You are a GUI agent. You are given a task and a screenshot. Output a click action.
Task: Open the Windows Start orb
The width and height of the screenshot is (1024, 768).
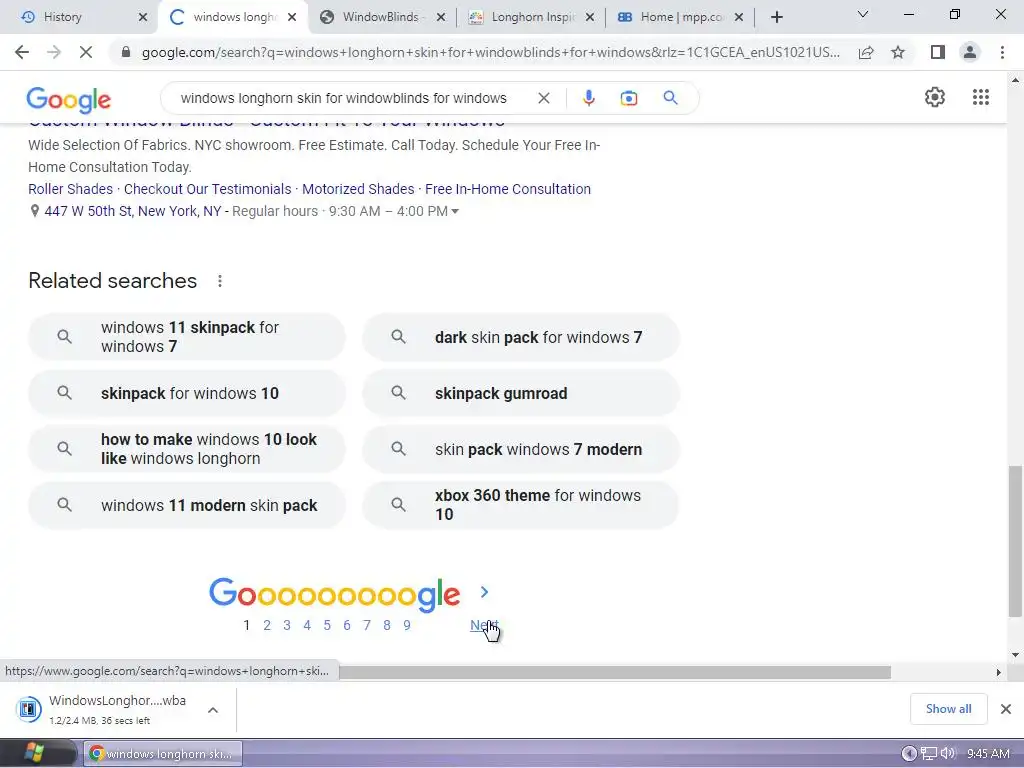(x=34, y=753)
